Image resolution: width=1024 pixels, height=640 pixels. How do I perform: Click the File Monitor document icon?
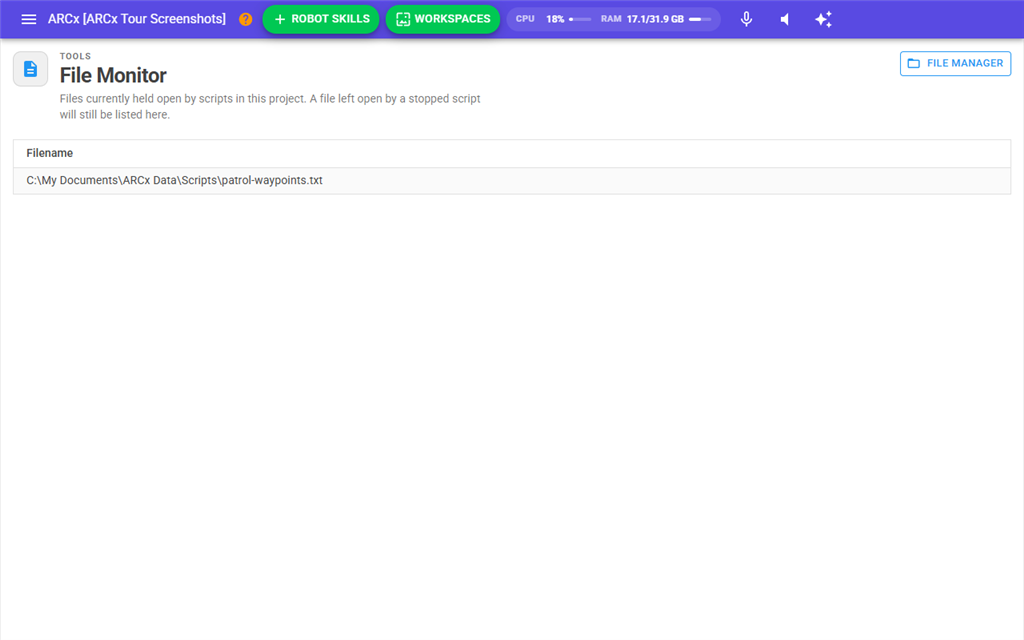[31, 69]
